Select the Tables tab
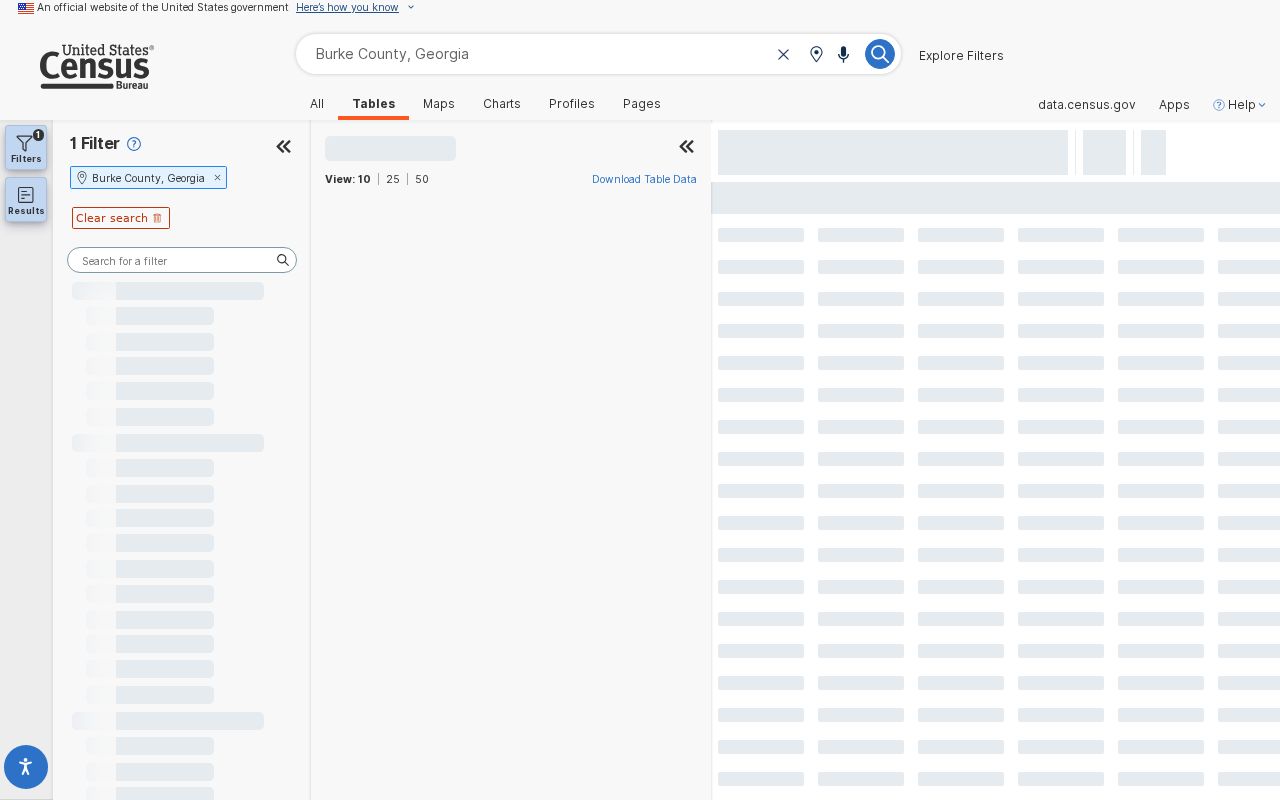This screenshot has width=1280, height=800. [374, 104]
